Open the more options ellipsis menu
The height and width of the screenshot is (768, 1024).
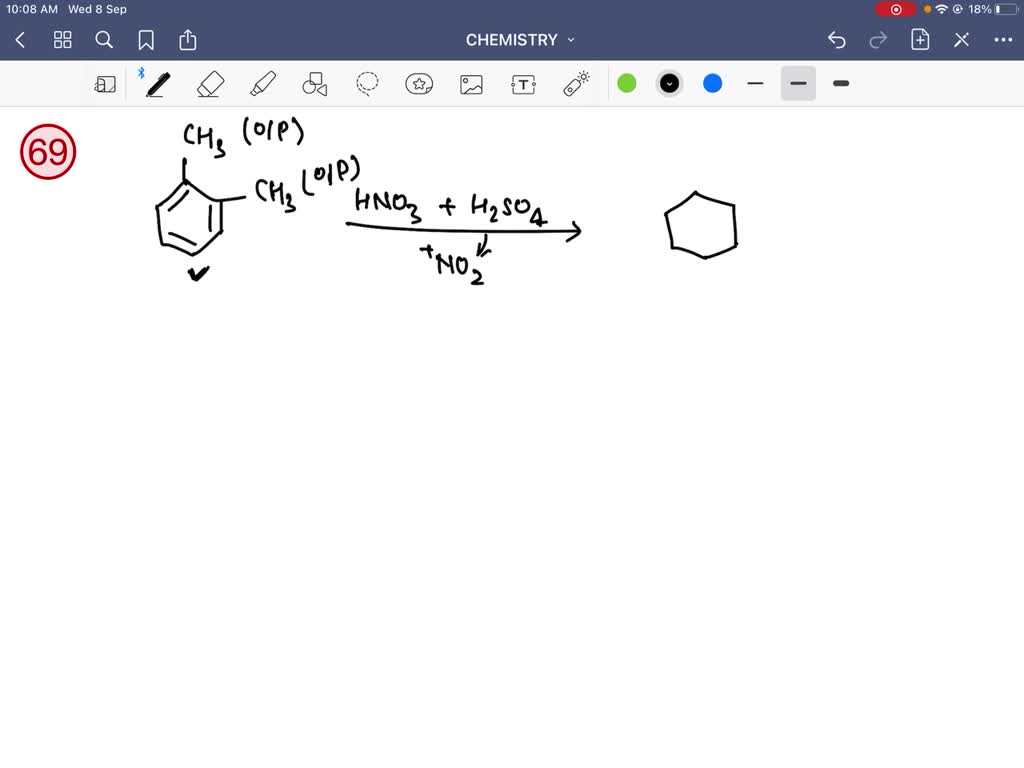click(1005, 40)
